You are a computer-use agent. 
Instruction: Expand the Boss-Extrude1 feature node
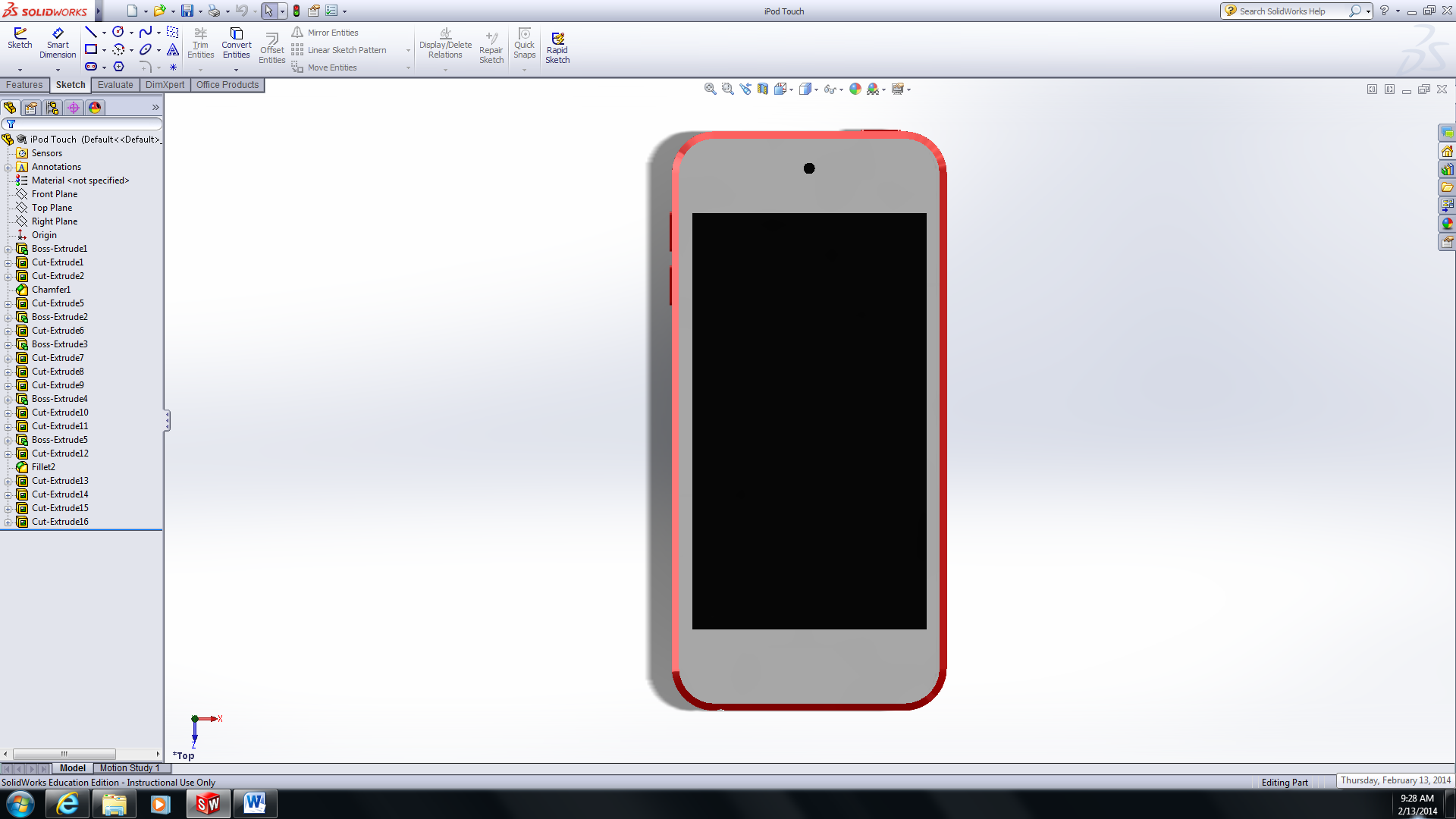point(8,249)
